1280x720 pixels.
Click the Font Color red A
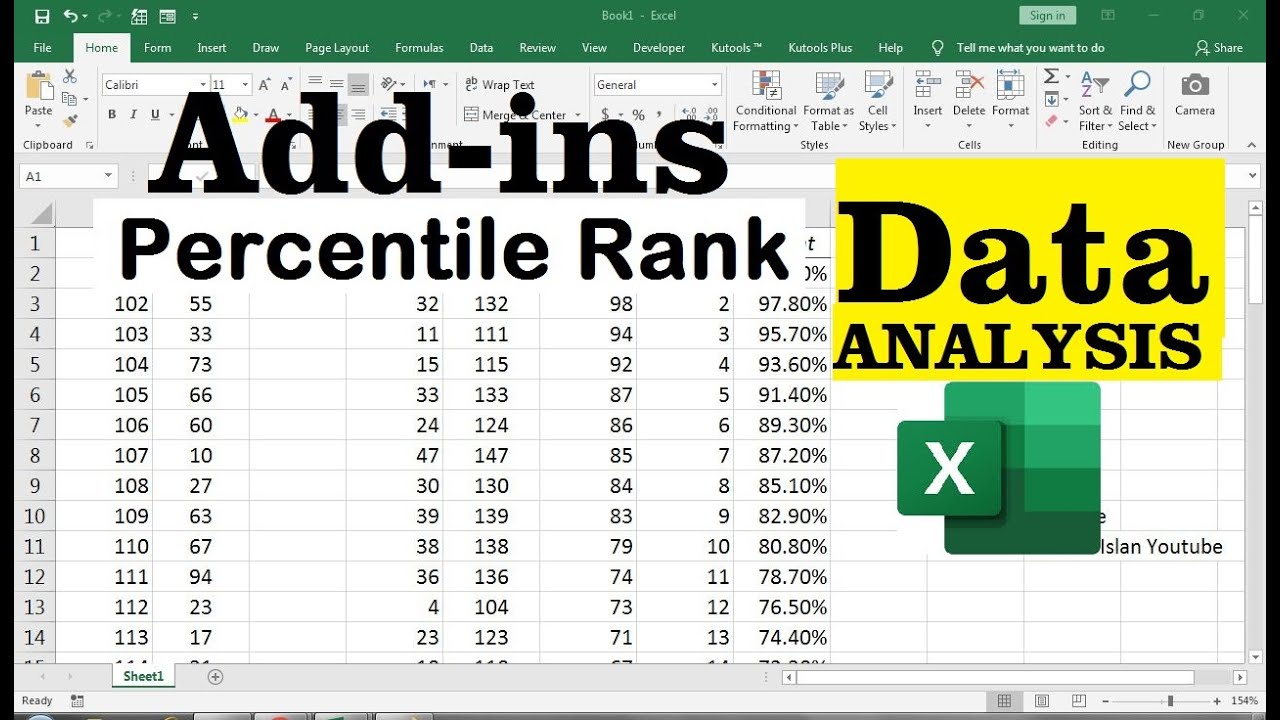(x=274, y=115)
